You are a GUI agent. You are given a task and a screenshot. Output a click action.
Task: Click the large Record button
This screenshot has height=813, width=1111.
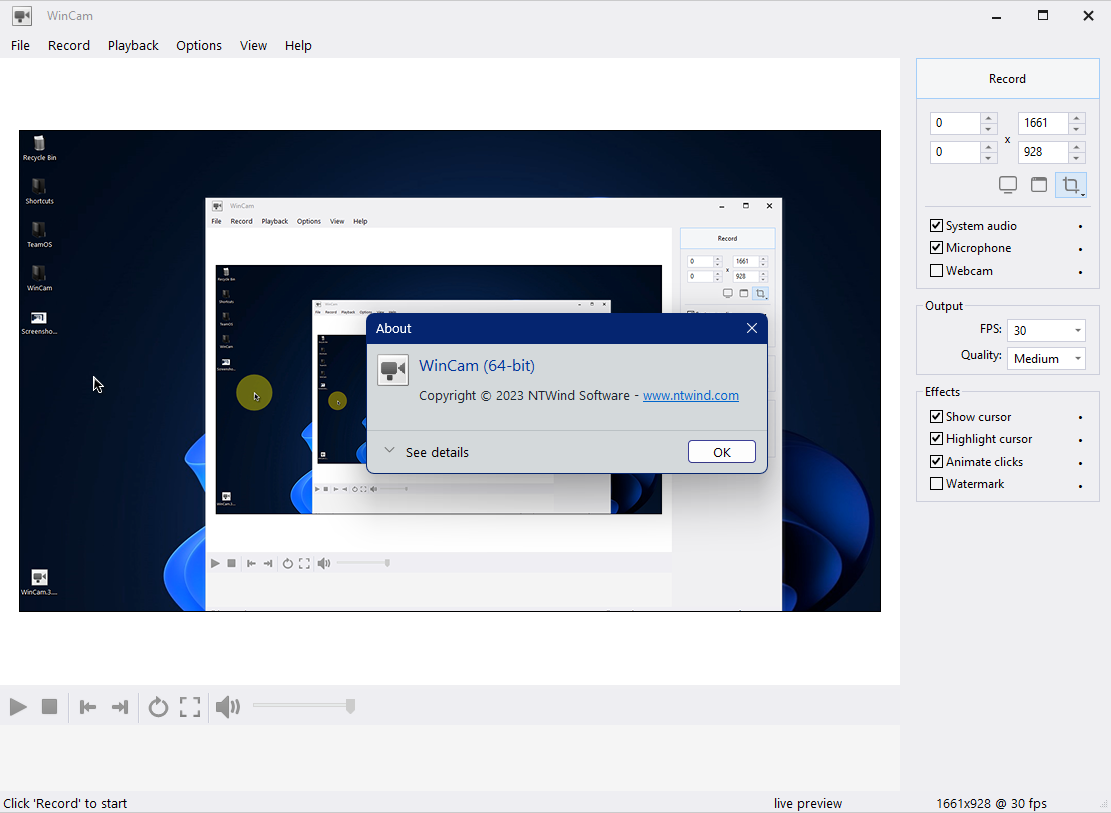[1008, 79]
